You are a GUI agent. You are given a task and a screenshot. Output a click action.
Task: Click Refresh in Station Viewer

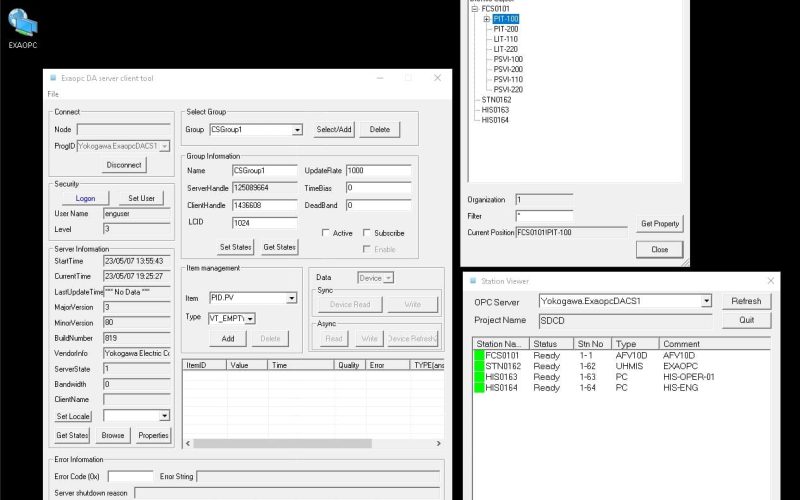coord(746,301)
